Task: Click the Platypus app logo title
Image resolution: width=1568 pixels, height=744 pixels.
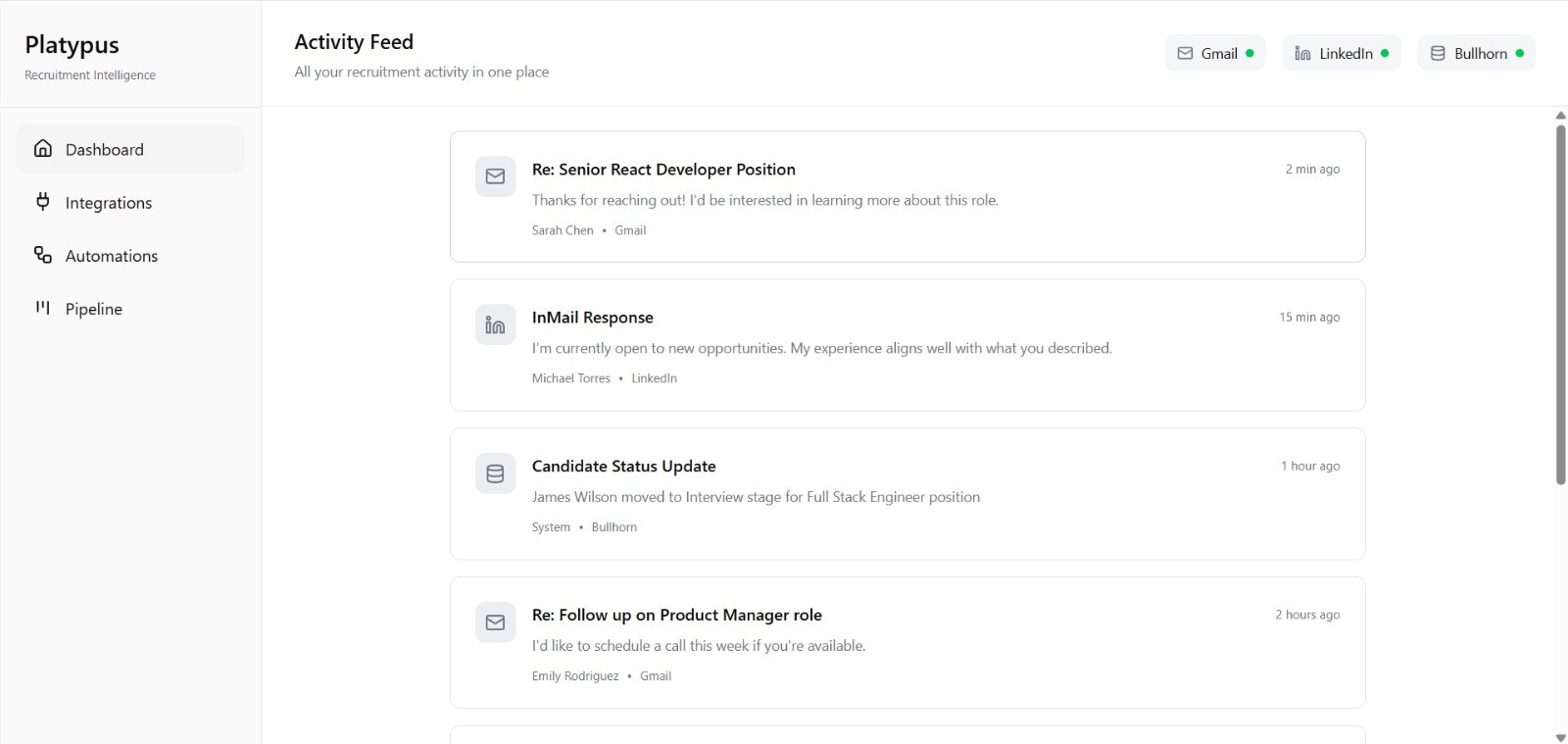Action: tap(72, 45)
